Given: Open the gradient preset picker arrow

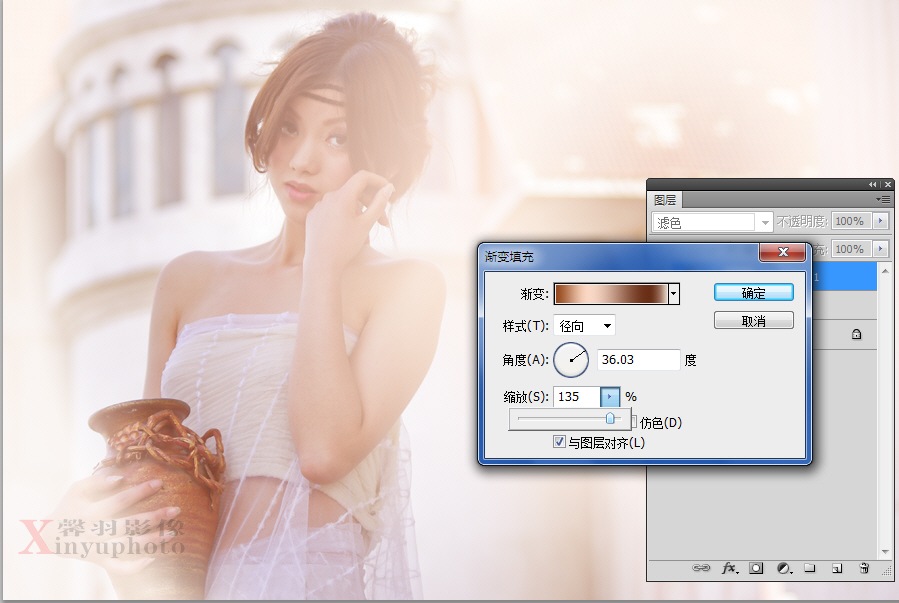Looking at the screenshot, I should [674, 294].
